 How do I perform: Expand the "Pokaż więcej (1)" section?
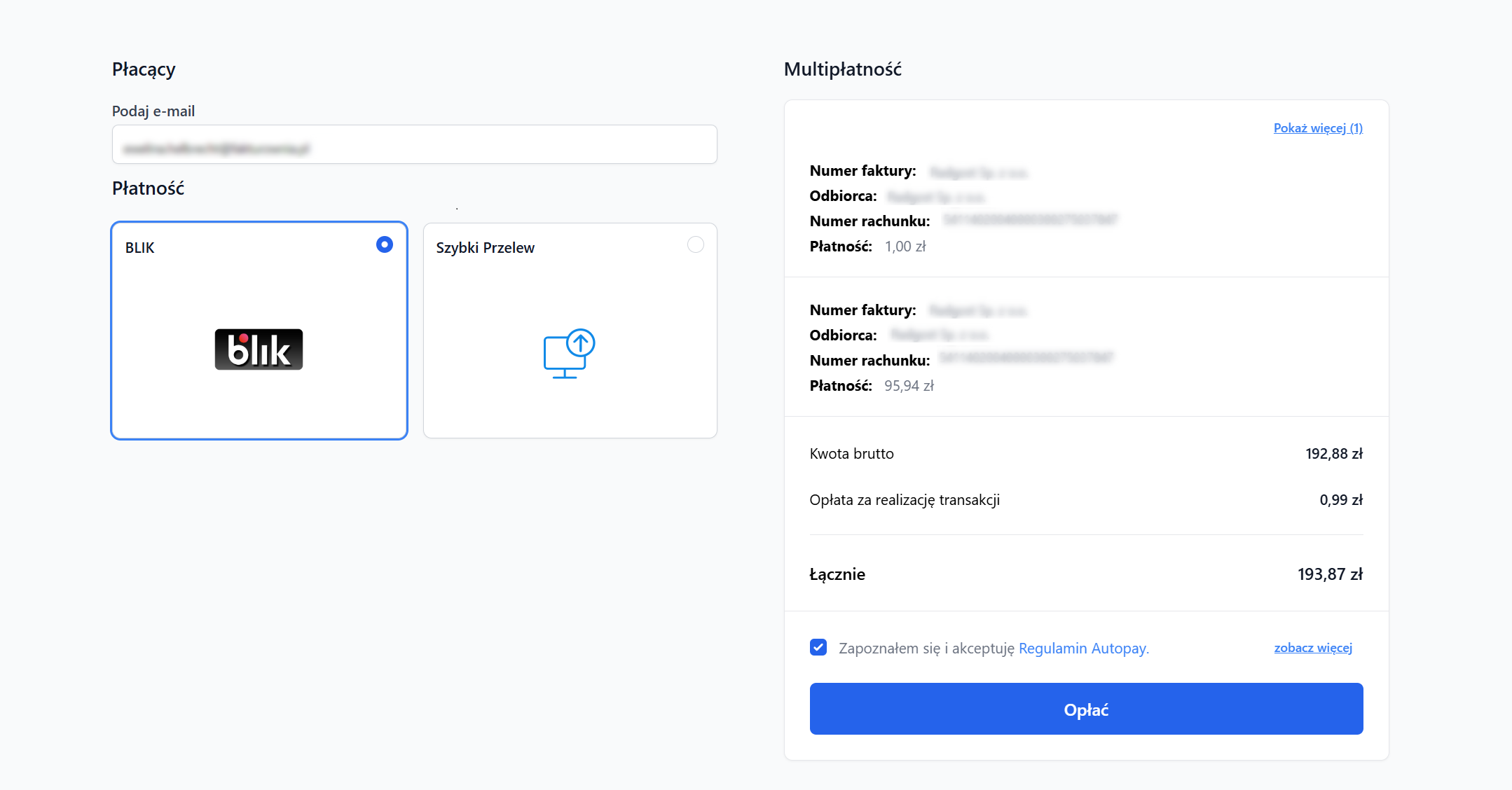pyautogui.click(x=1317, y=127)
